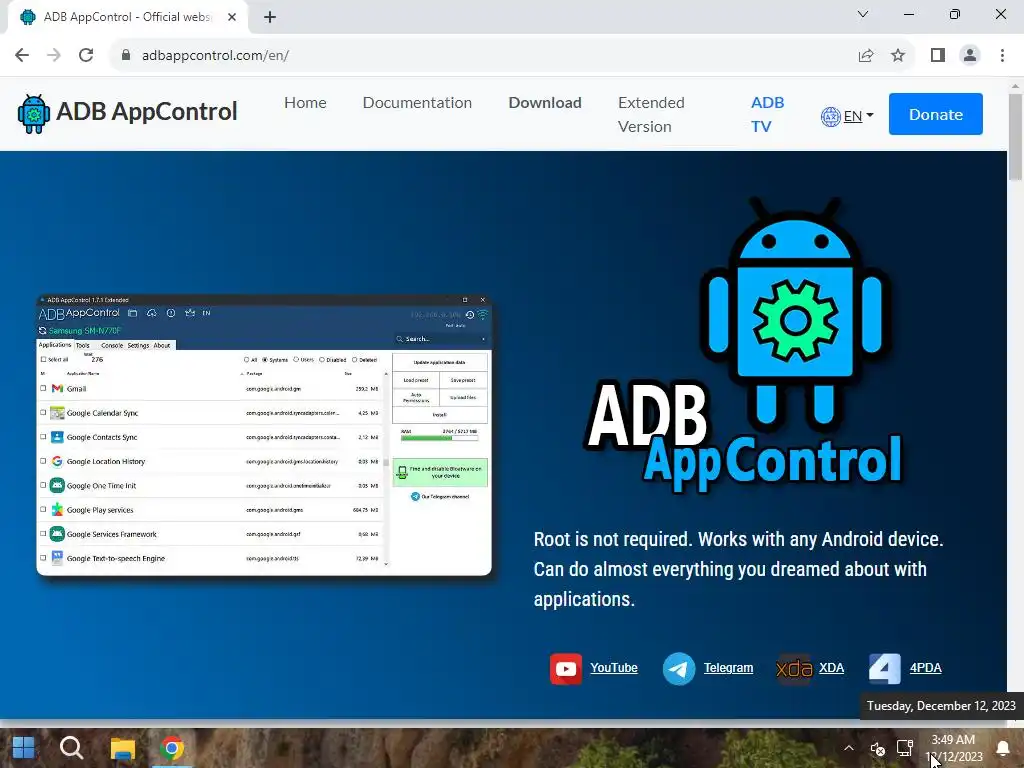Close the ADB AppControl browser tab
Screen dimensions: 1024x768
232,17
